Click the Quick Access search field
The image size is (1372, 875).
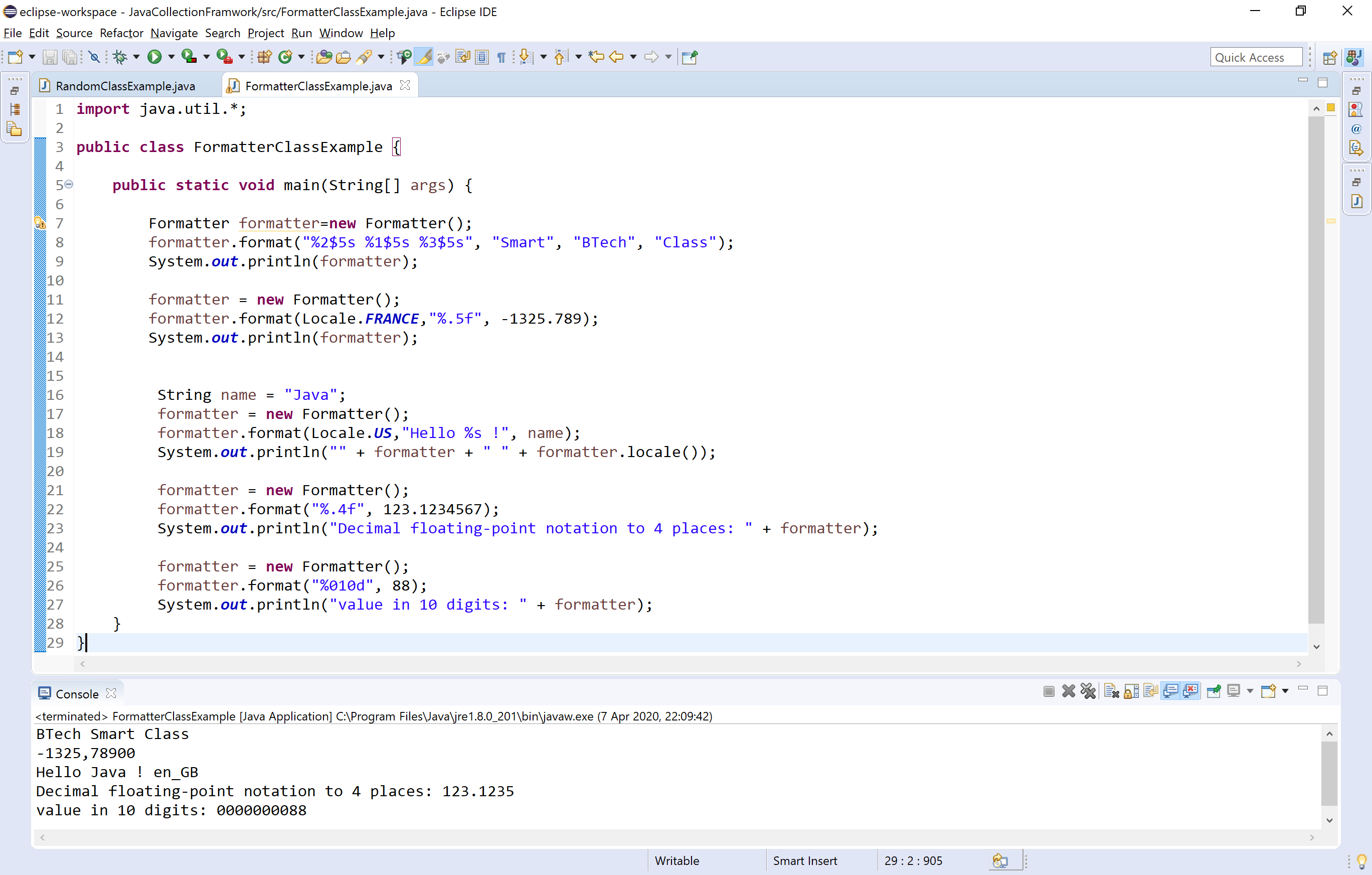pyautogui.click(x=1255, y=57)
